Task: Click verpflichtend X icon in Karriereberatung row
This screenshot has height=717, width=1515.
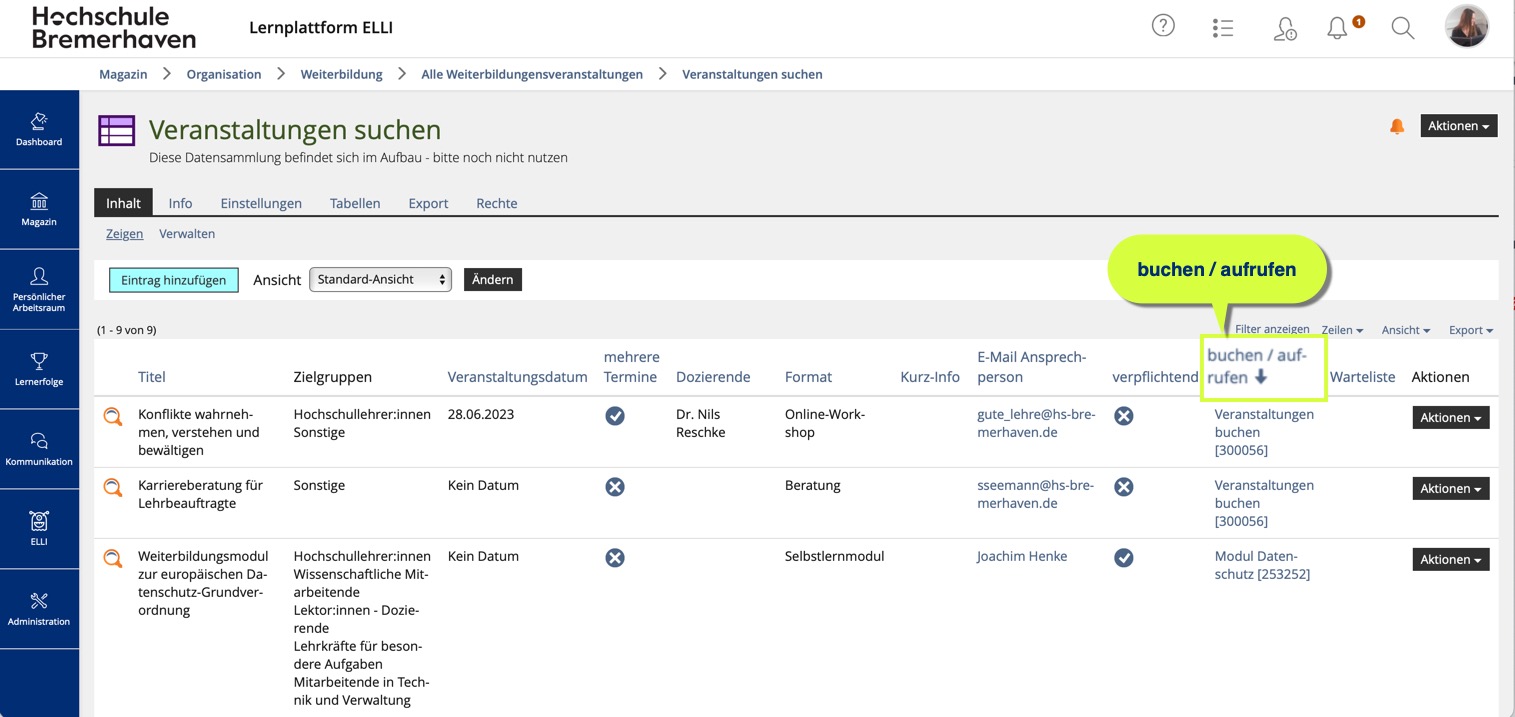Action: [x=1124, y=487]
